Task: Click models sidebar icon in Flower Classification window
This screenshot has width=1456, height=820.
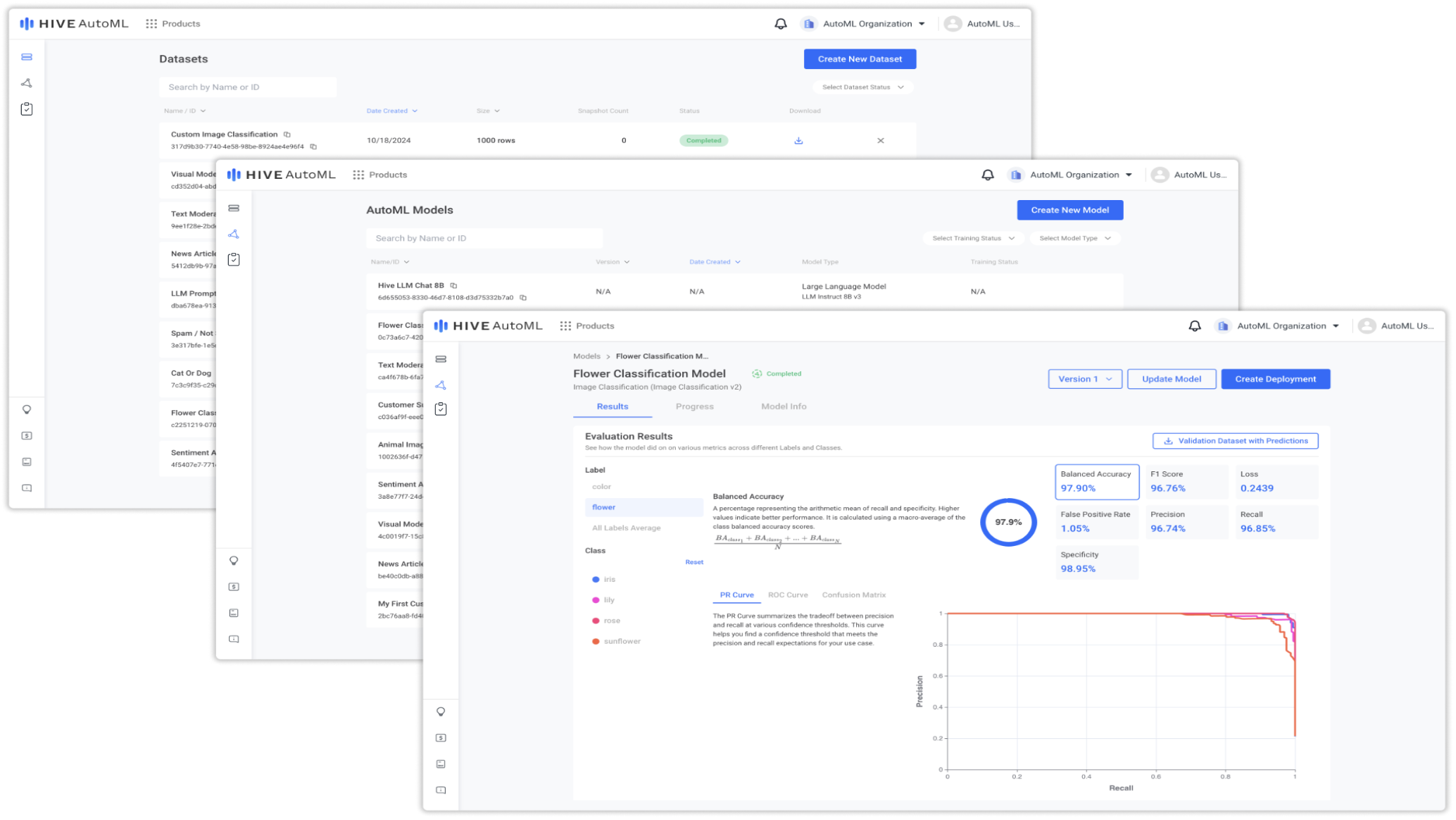Action: point(441,385)
